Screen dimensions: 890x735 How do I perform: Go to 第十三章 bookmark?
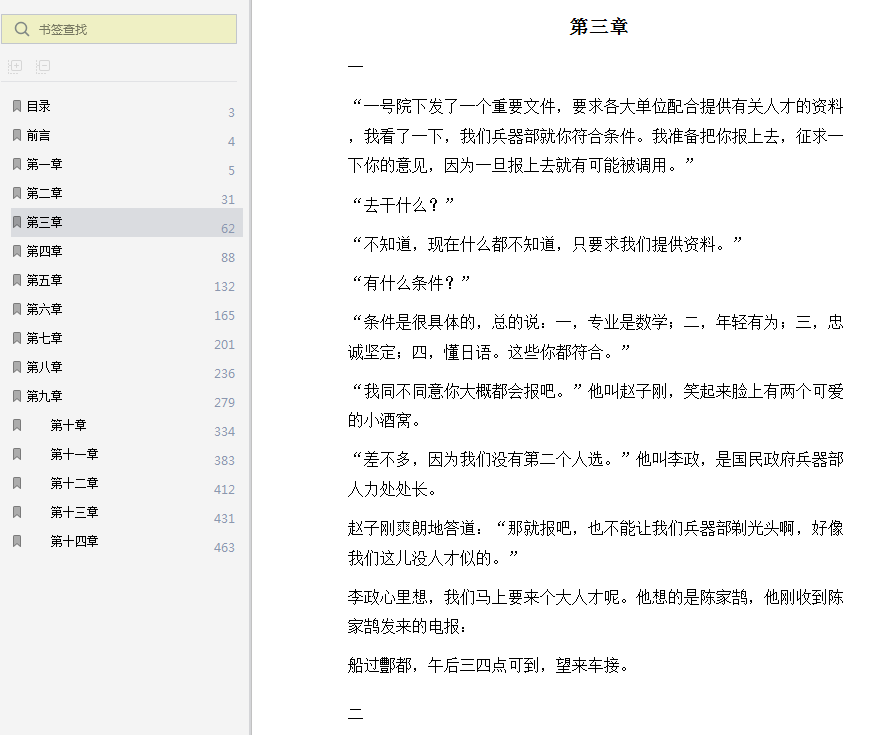(x=74, y=511)
